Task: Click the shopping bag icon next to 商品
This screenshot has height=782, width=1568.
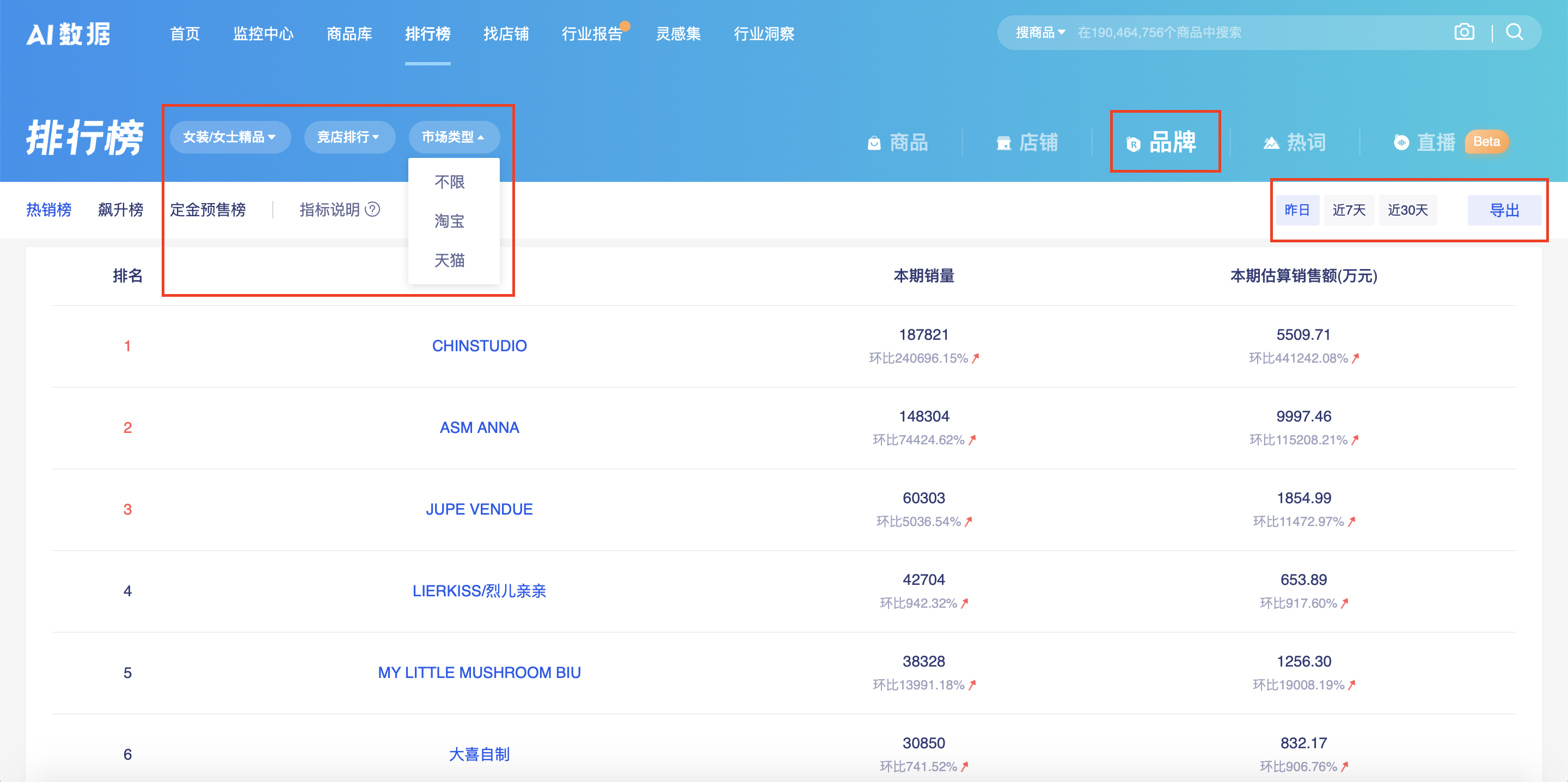Action: (874, 143)
